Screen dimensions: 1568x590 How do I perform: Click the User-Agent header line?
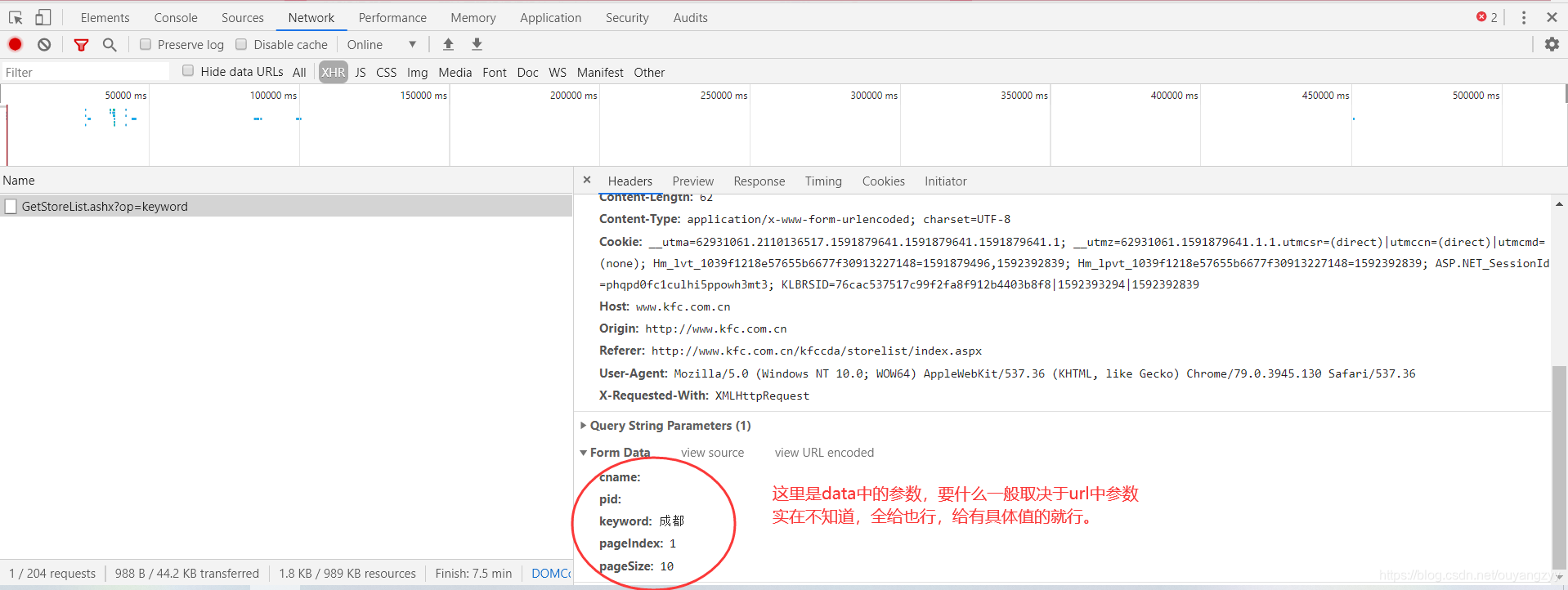(1007, 373)
